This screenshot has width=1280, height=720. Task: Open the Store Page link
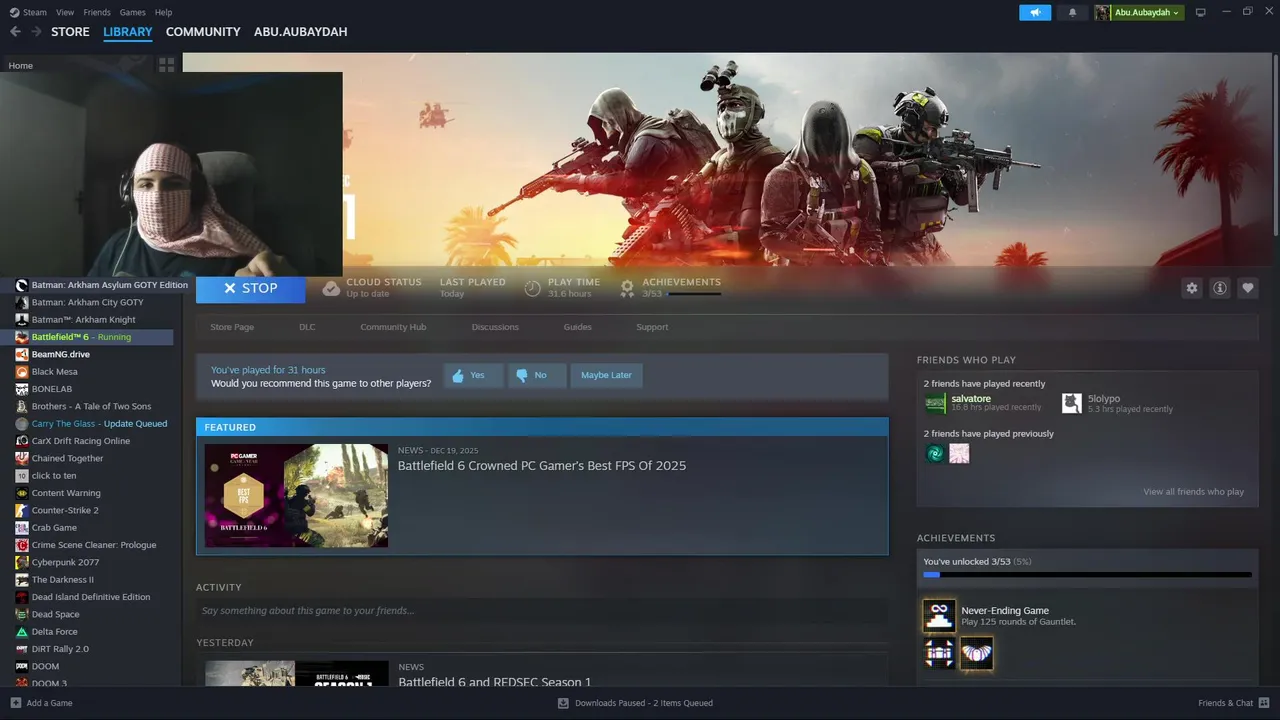coord(232,327)
